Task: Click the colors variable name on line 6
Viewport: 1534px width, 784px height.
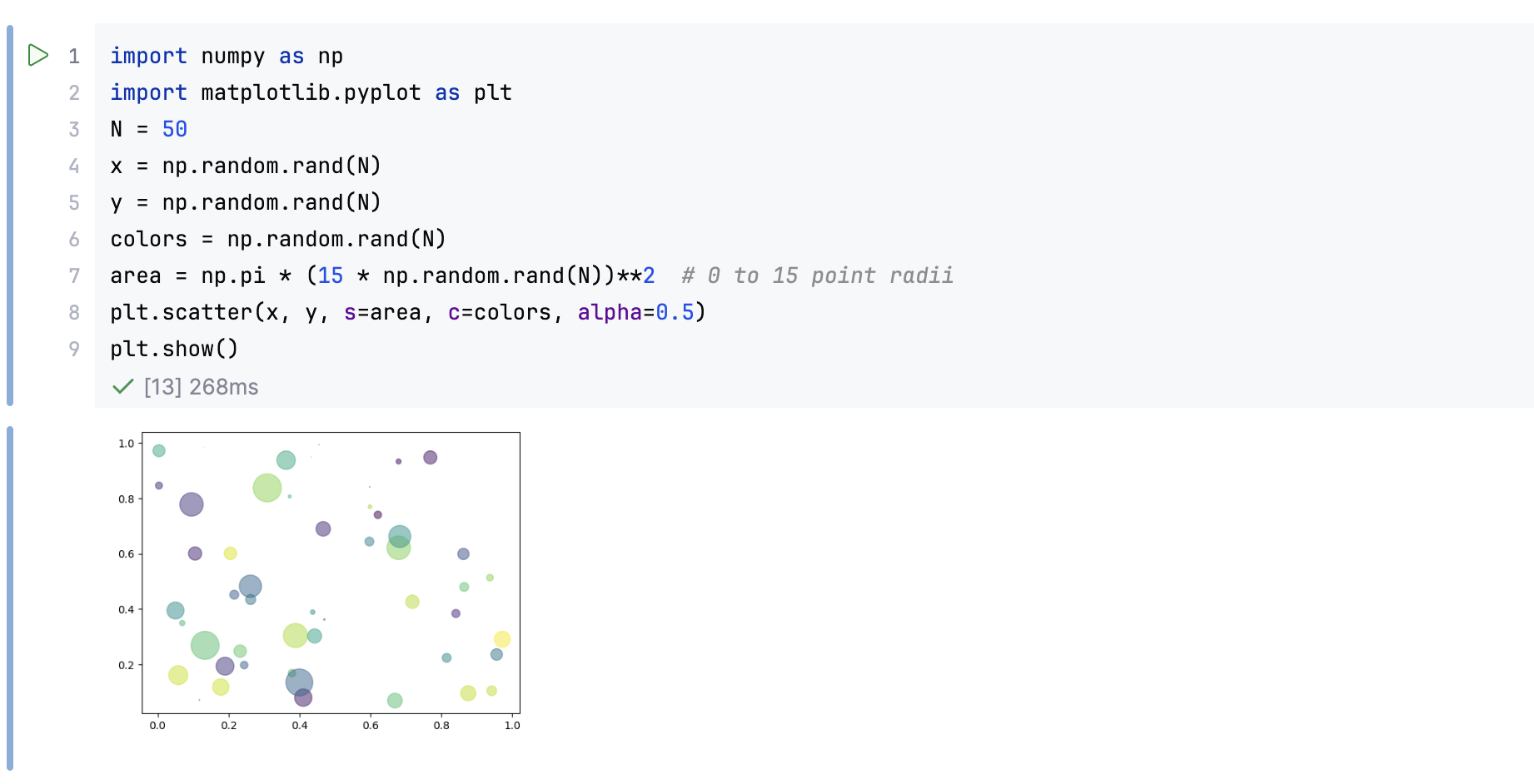Action: coord(148,240)
